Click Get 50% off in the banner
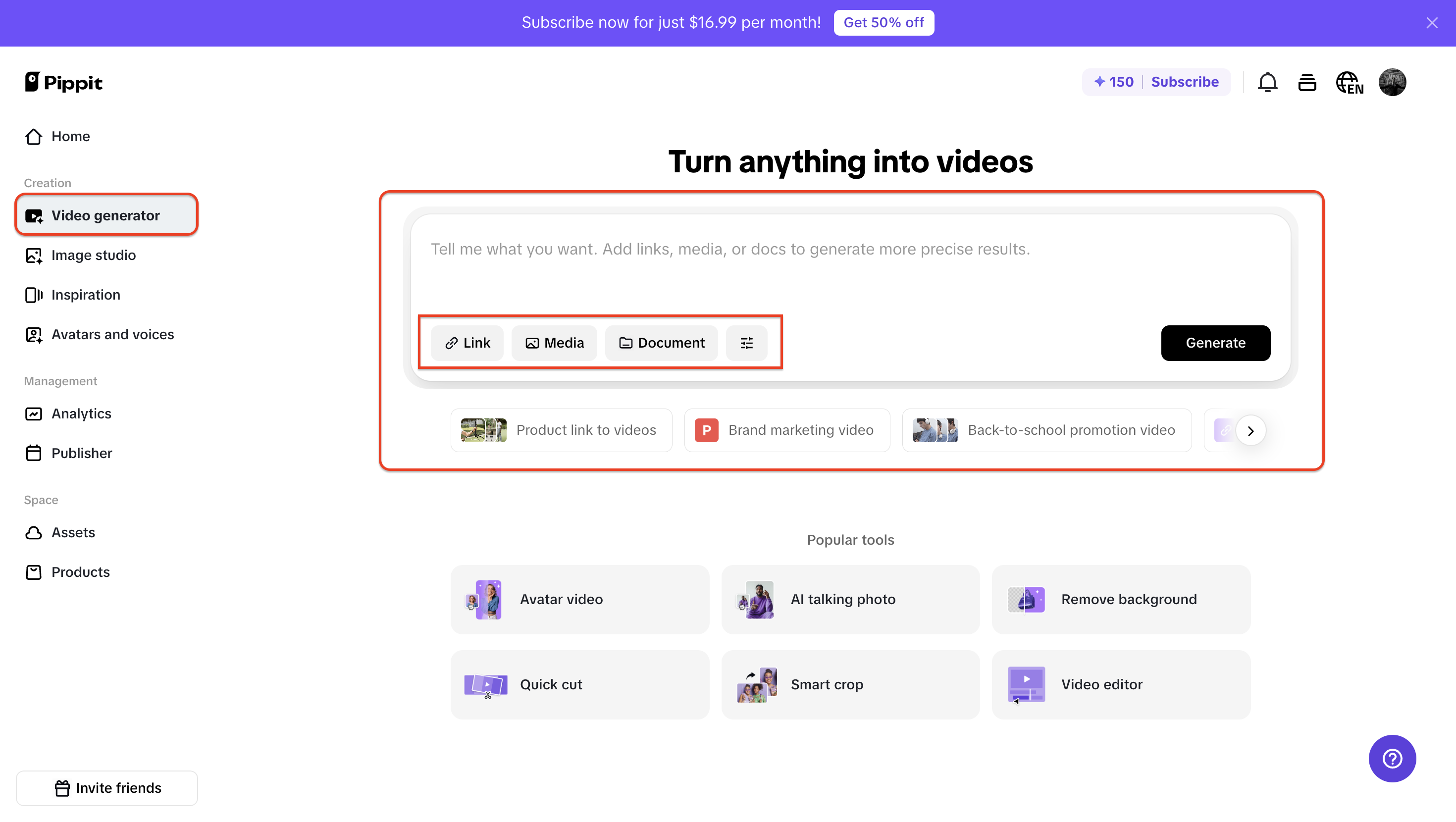The image size is (1456, 822). 884,23
